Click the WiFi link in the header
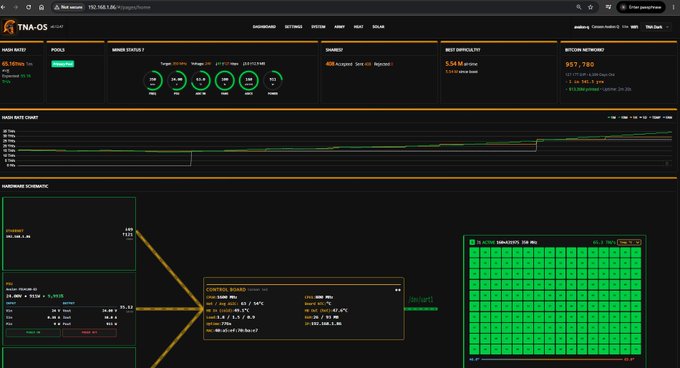The image size is (680, 368). tap(634, 27)
